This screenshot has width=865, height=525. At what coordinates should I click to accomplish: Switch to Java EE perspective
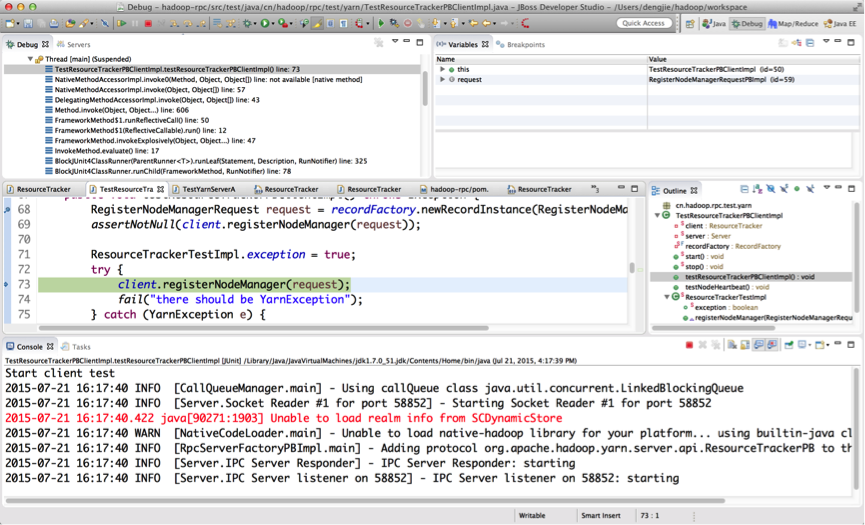pos(840,24)
